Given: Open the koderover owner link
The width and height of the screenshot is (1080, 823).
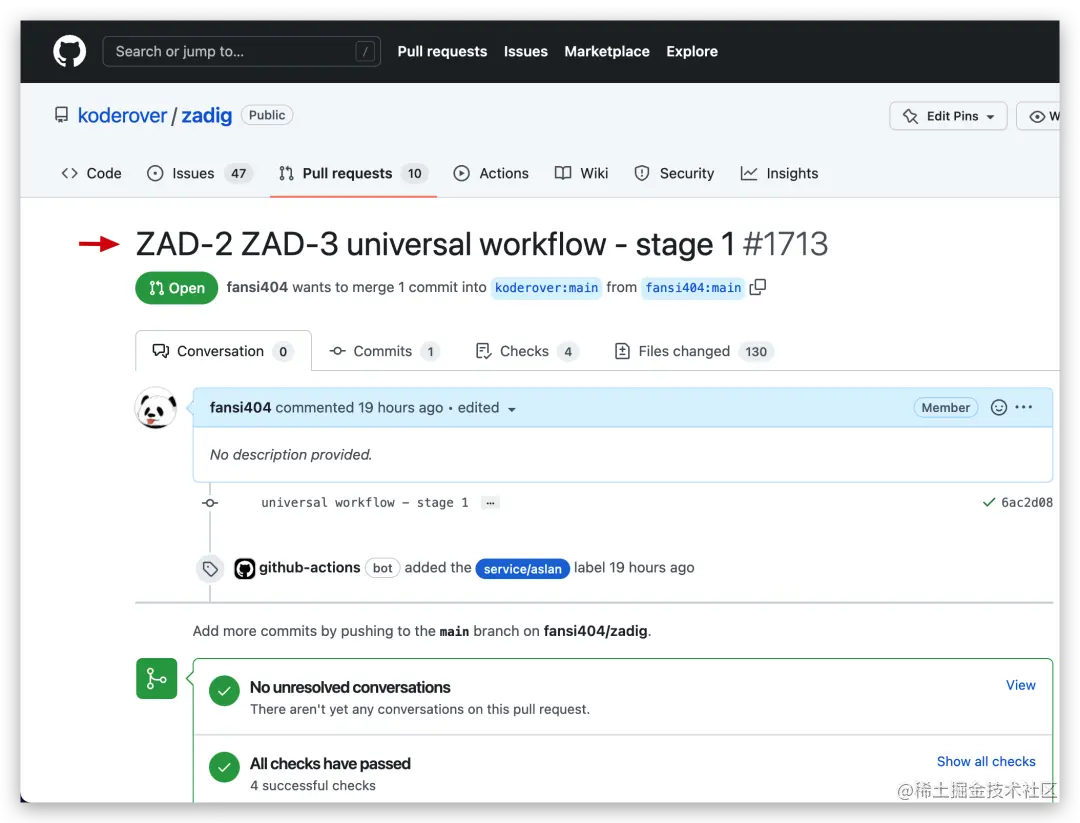Looking at the screenshot, I should (x=123, y=115).
